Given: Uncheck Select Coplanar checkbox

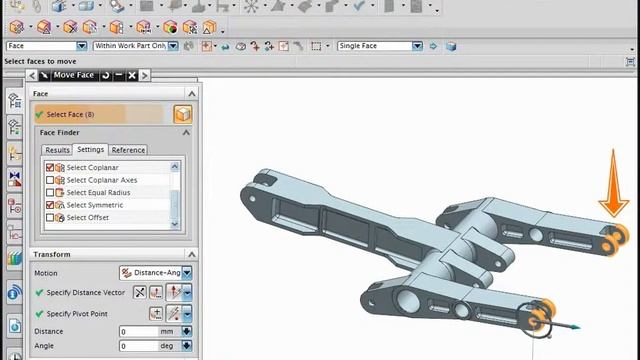Looking at the screenshot, I should coord(50,167).
